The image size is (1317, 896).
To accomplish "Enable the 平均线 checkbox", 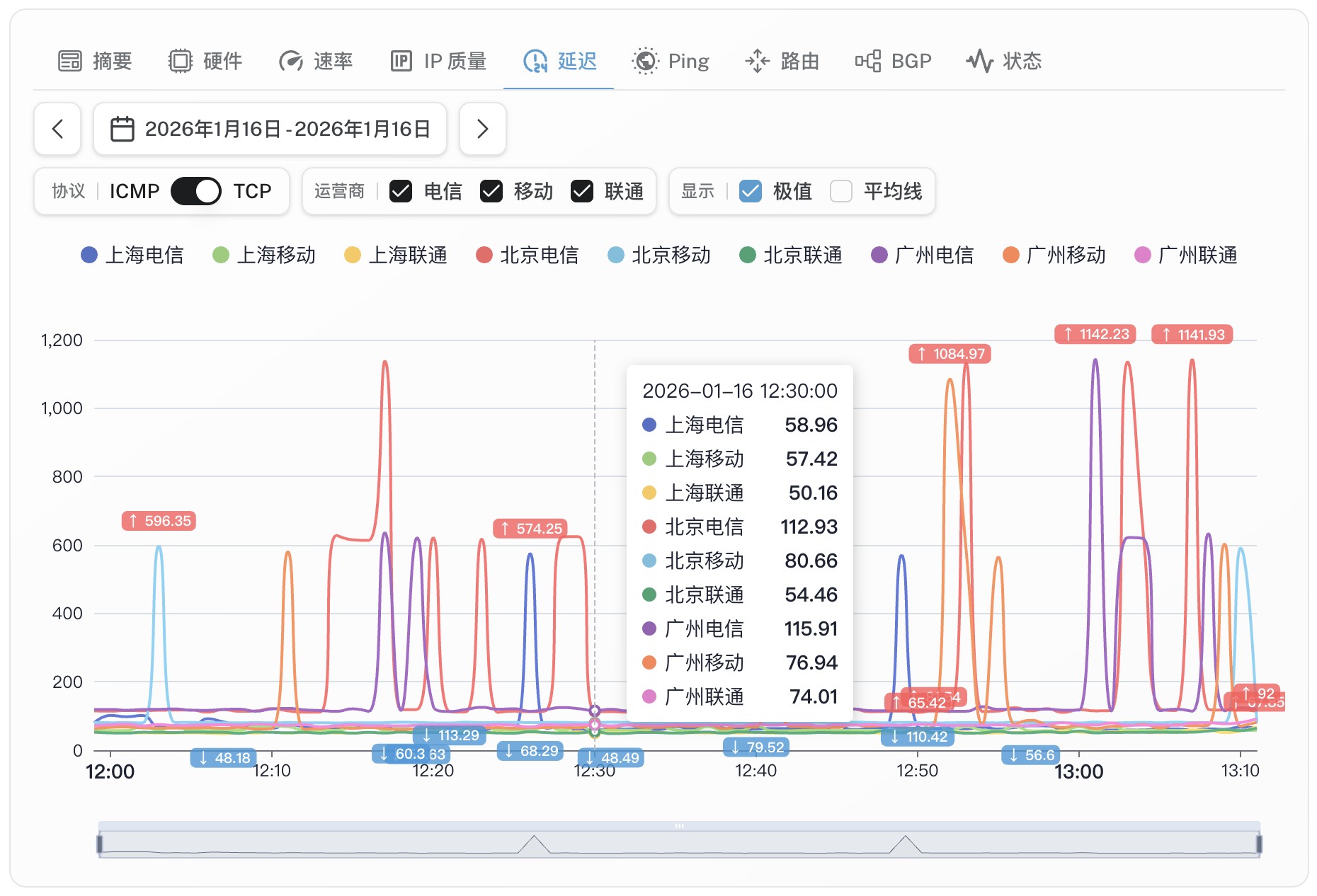I will tap(841, 191).
